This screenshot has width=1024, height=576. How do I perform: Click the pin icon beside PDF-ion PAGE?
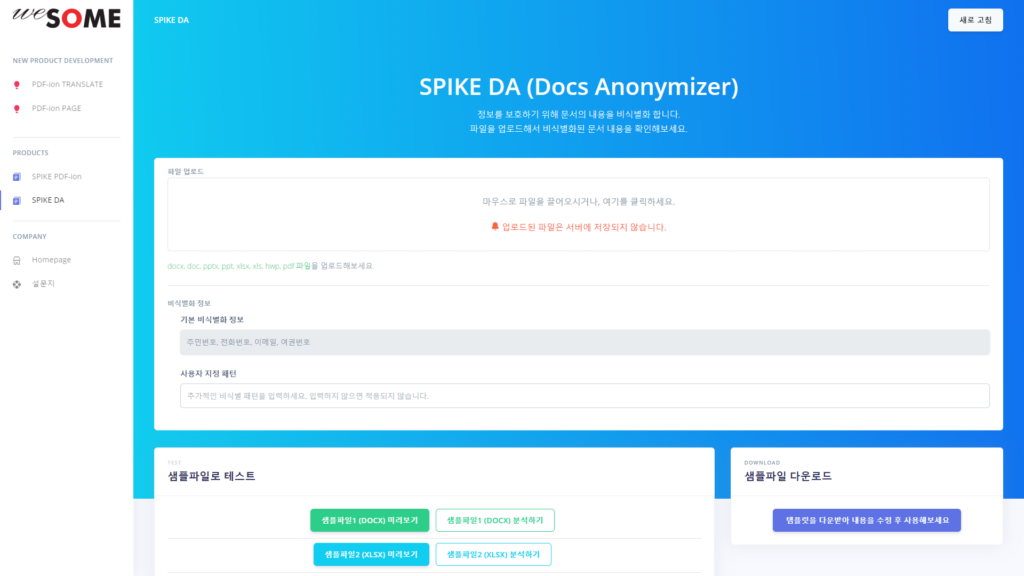15,108
